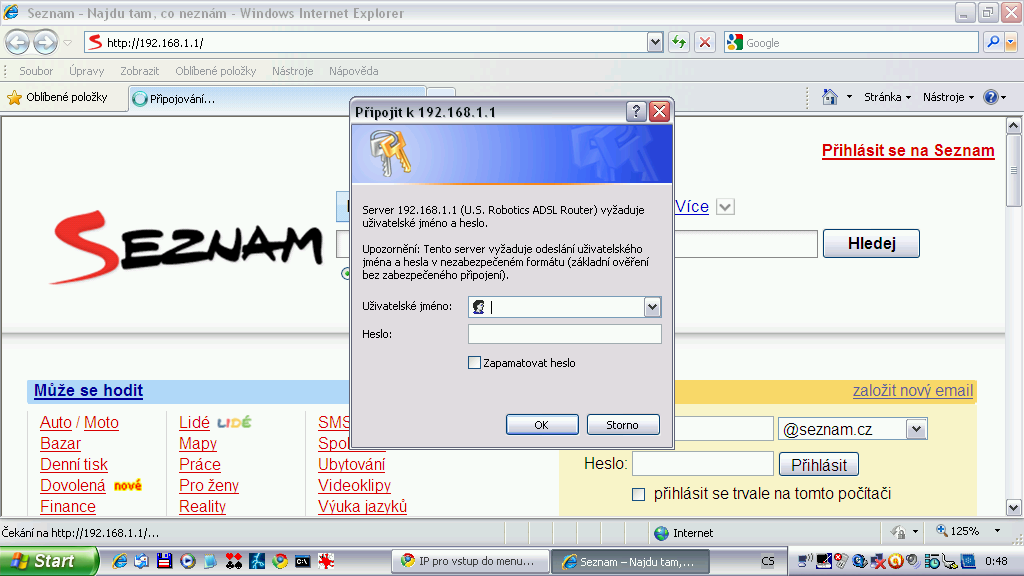The height and width of the screenshot is (576, 1024).
Task: Open the recent pages arrow beside Forward
Action: pyautogui.click(x=67, y=43)
